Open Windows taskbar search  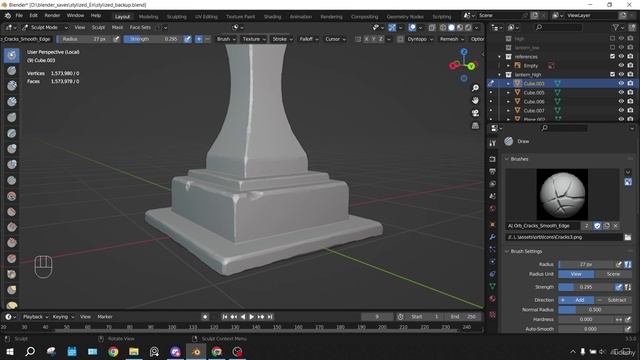[30, 352]
